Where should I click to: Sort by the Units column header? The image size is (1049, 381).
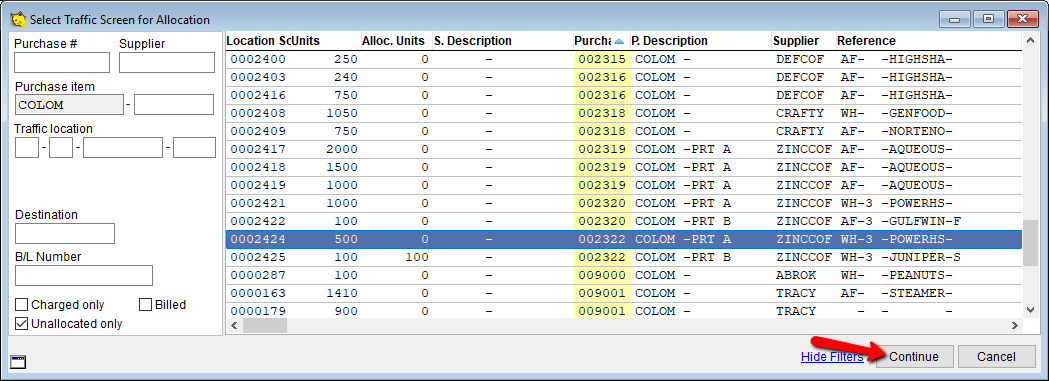pyautogui.click(x=325, y=41)
